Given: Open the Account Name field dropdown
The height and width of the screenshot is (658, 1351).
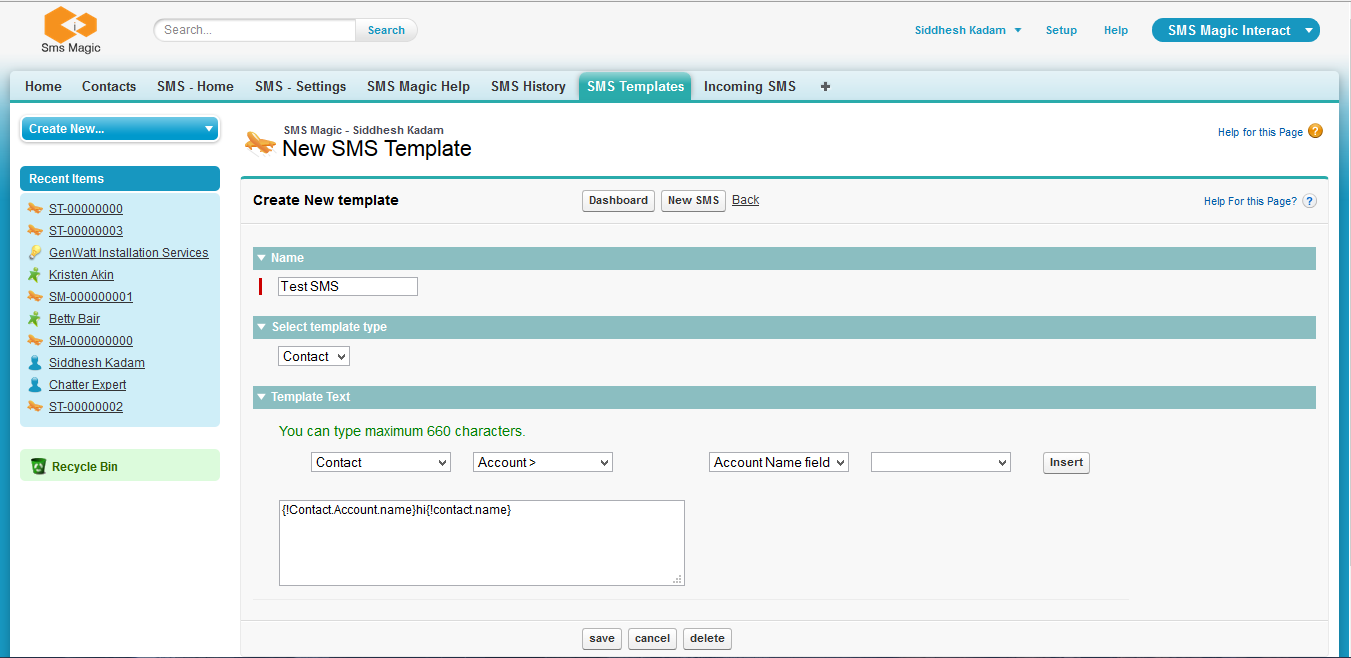Looking at the screenshot, I should (x=779, y=463).
